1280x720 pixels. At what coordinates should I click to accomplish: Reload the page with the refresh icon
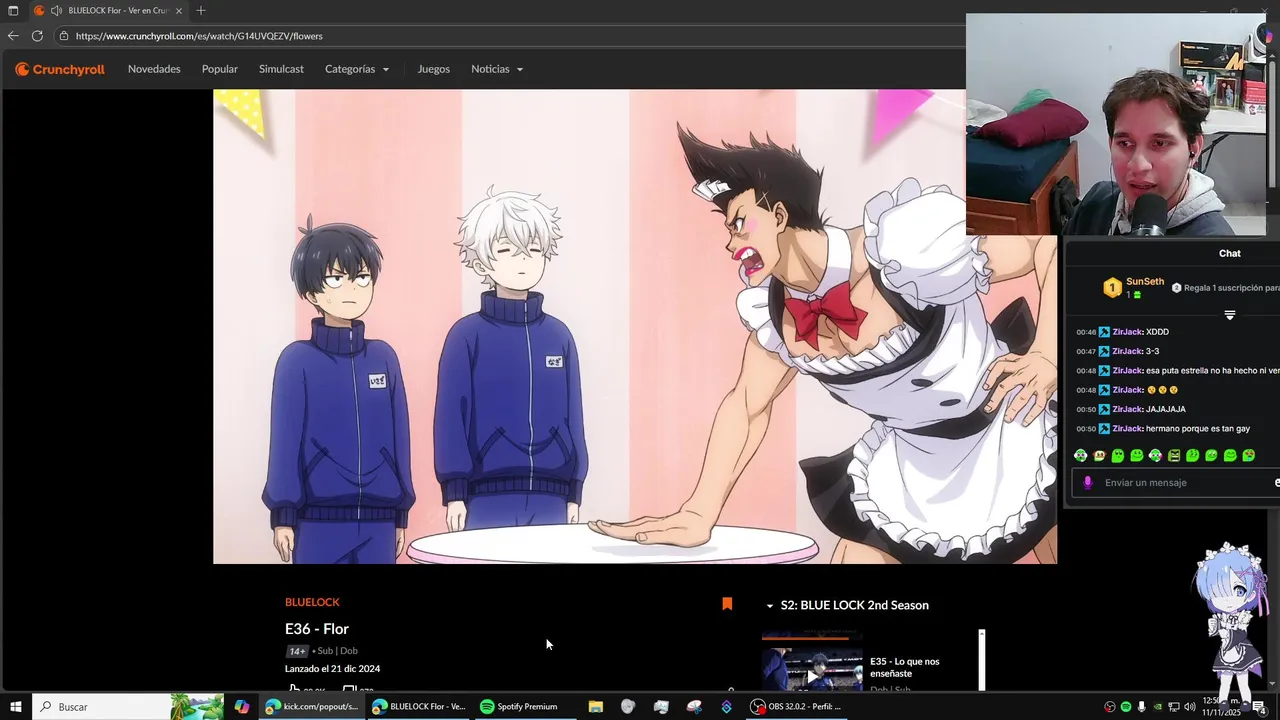coord(37,36)
